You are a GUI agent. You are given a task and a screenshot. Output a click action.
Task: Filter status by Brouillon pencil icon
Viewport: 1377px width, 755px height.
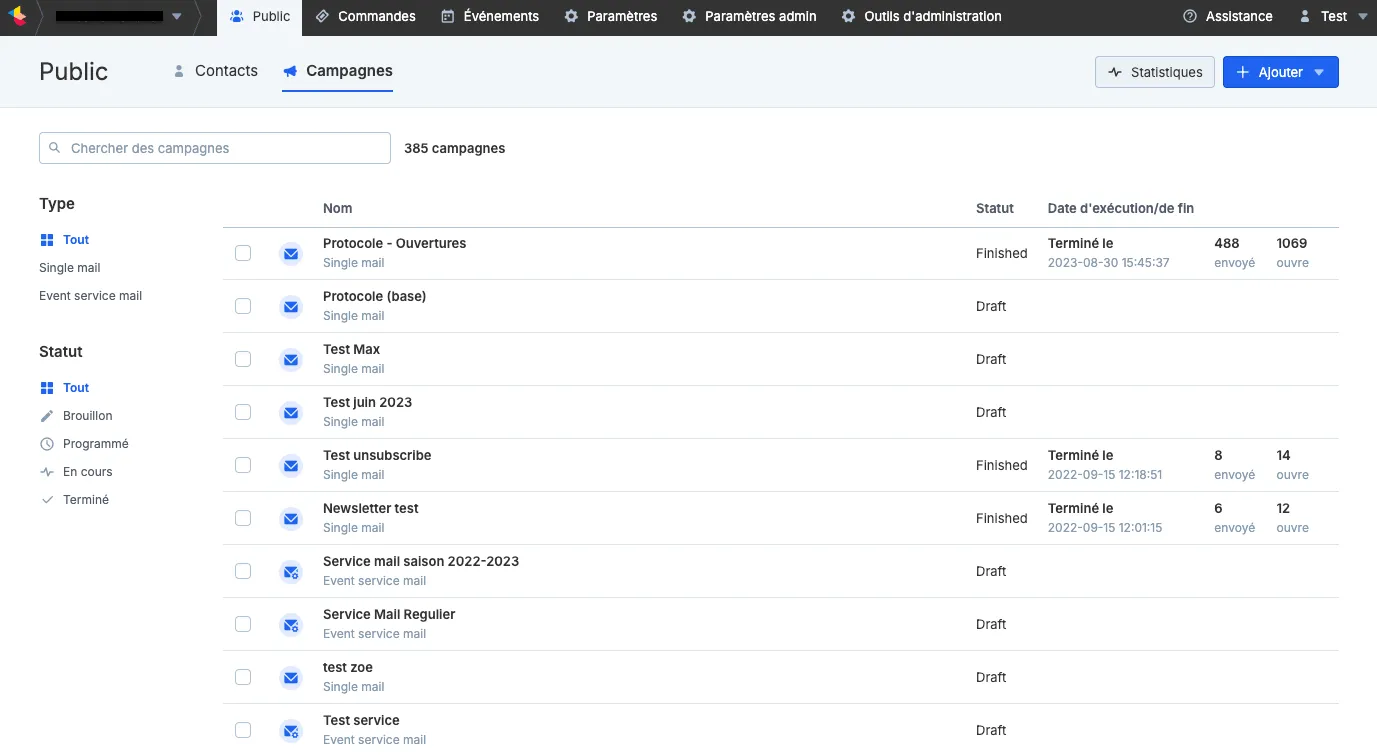point(46,416)
